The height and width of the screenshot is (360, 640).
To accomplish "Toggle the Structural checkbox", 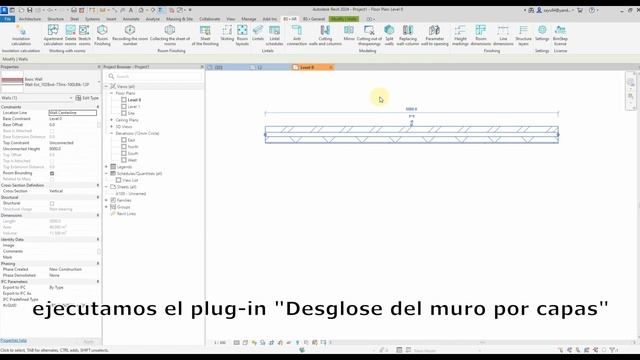I will (52, 203).
